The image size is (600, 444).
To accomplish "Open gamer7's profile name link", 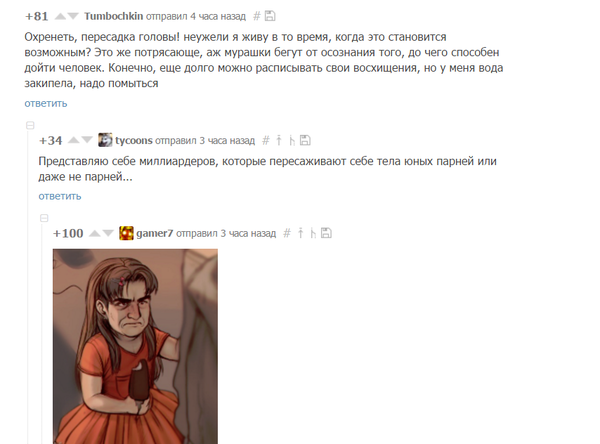I will click(x=155, y=233).
